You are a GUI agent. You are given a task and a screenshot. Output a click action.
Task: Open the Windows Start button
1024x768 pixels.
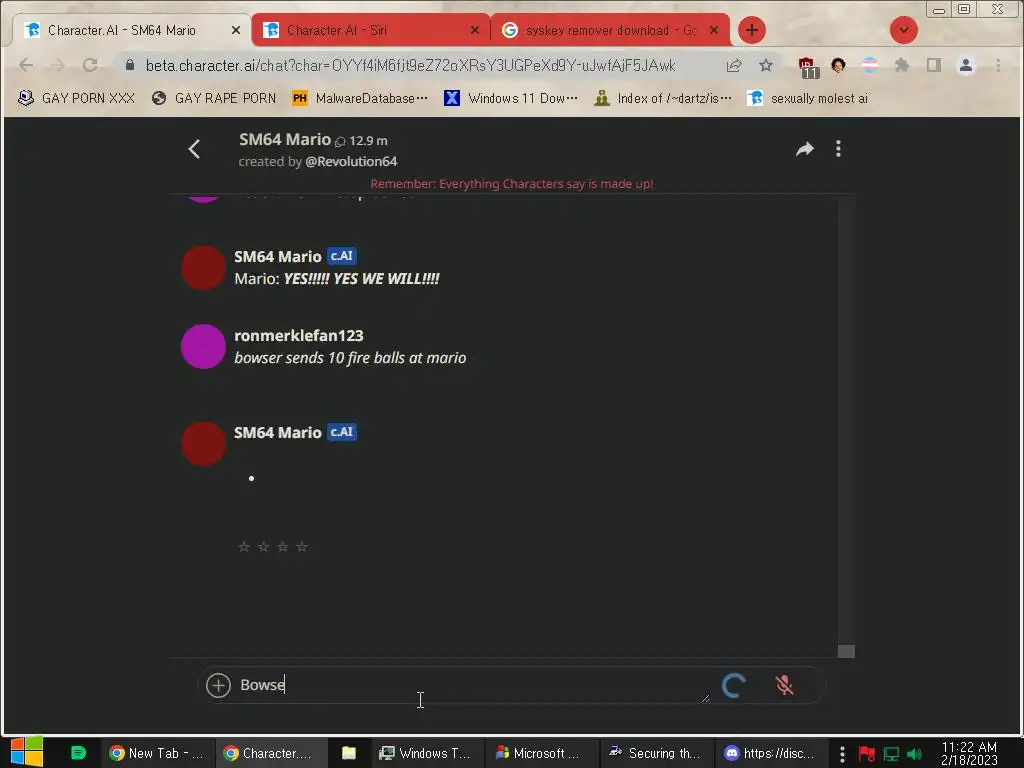(27, 752)
